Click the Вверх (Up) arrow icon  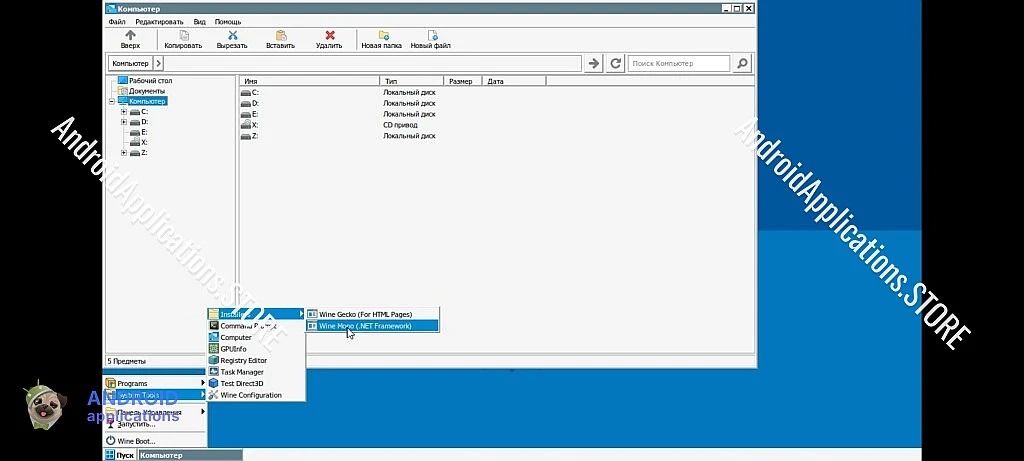point(130,35)
